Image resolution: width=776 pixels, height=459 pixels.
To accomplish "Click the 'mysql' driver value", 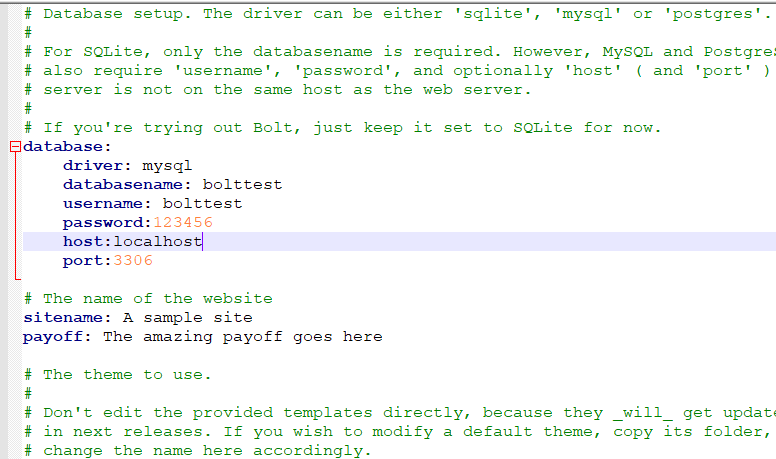I will pyautogui.click(x=167, y=166).
